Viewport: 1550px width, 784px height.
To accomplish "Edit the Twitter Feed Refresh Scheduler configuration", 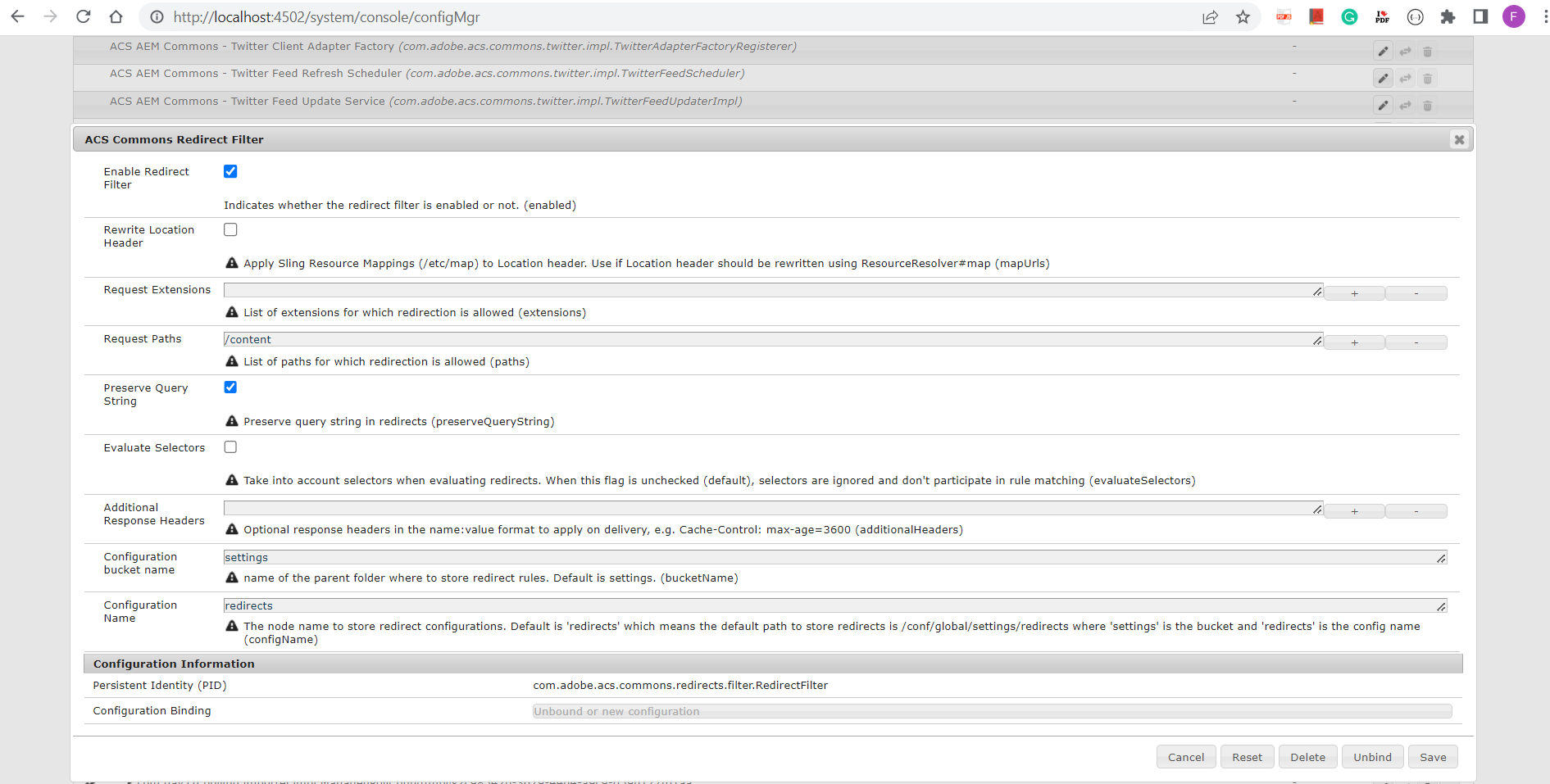I will 1383,78.
